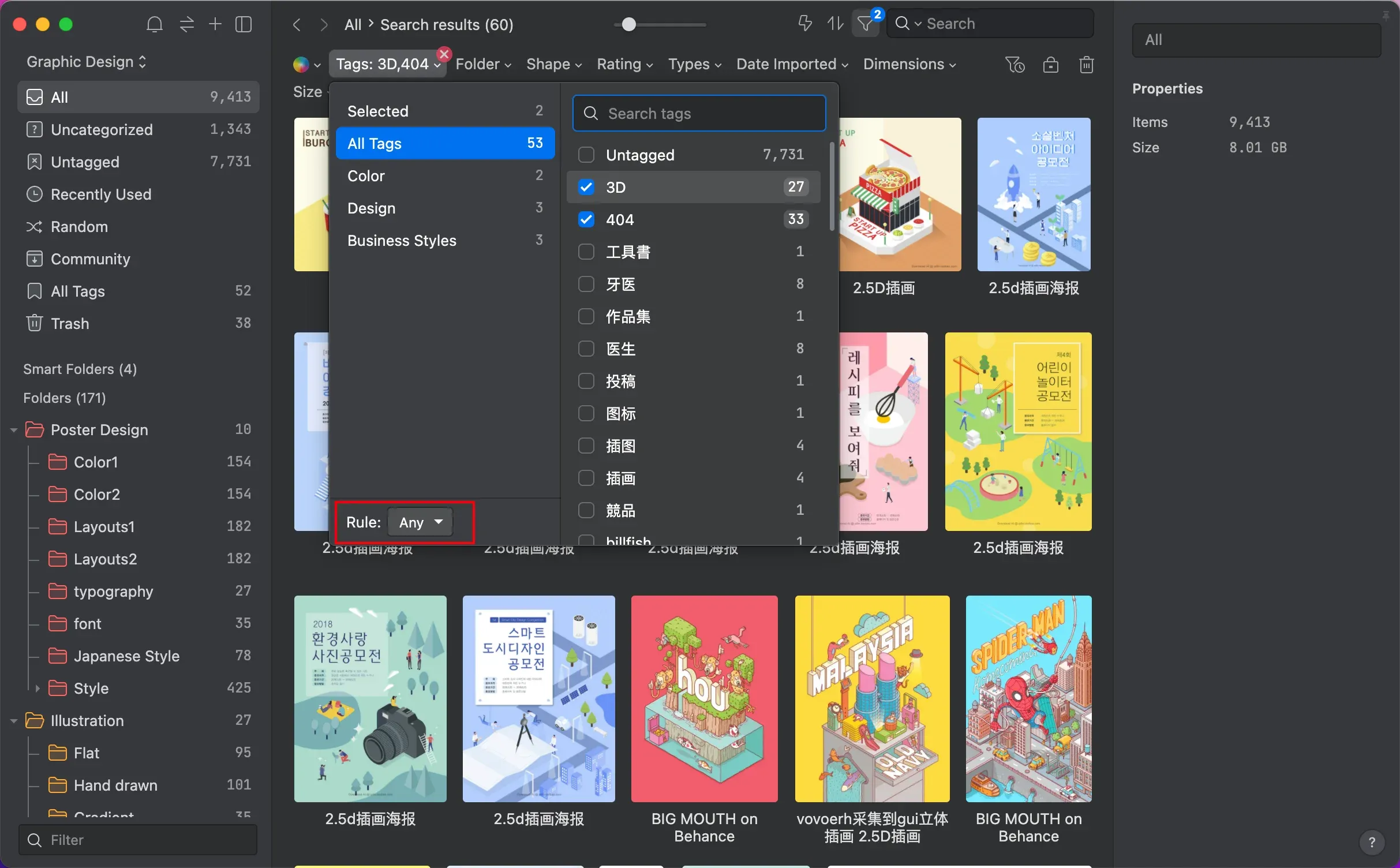Open the Types filter dropdown
The height and width of the screenshot is (868, 1400).
694,65
